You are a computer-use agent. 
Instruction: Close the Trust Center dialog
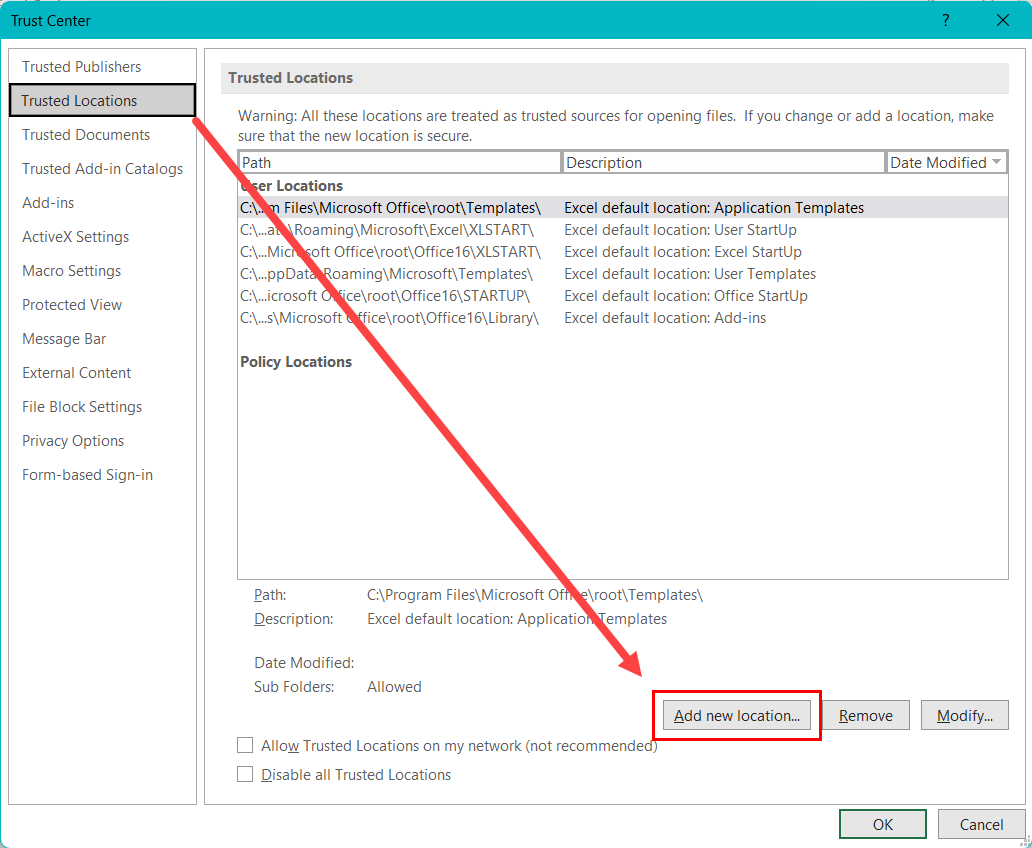pos(1003,20)
